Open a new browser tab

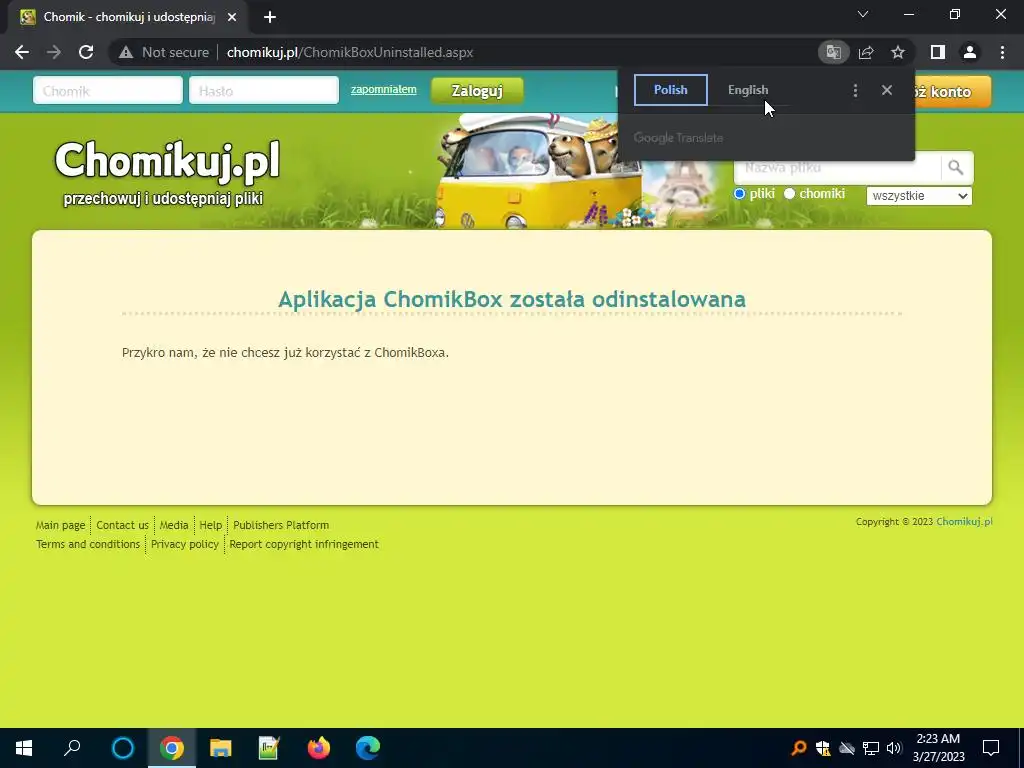[x=270, y=17]
